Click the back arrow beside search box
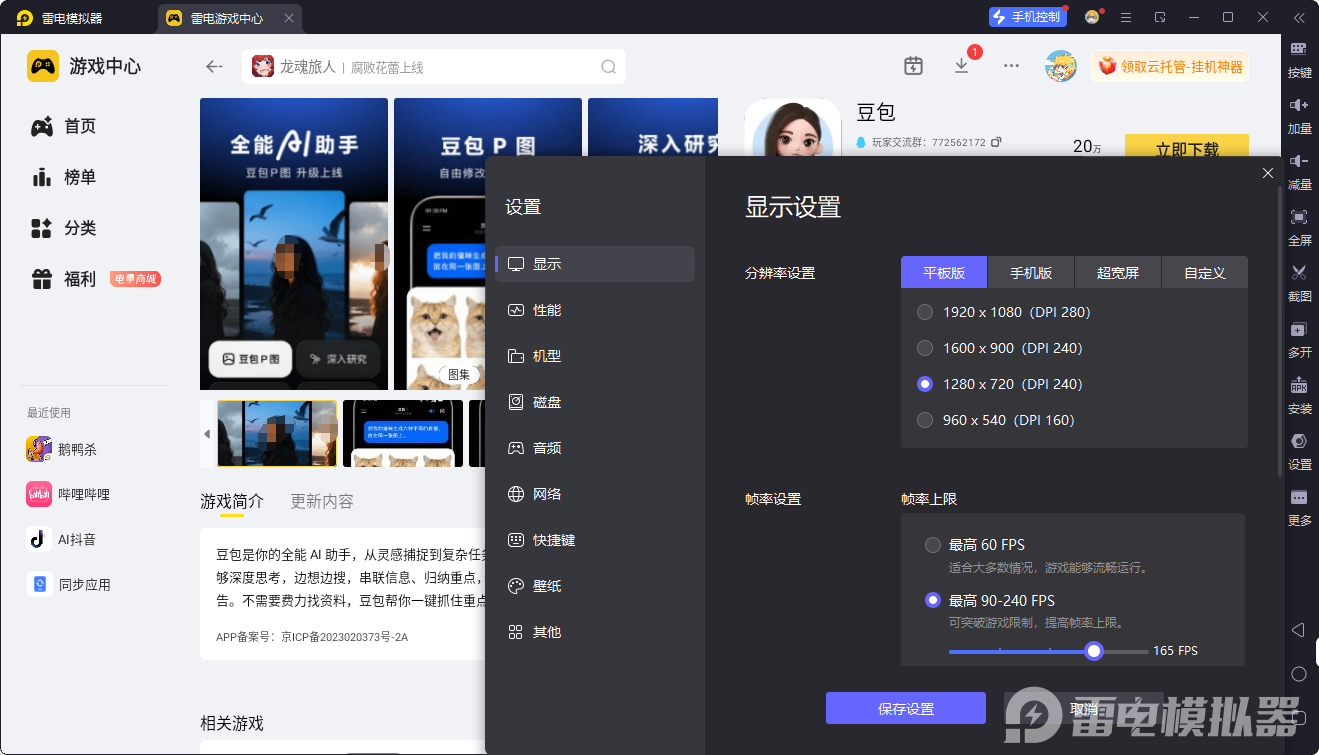 [214, 67]
